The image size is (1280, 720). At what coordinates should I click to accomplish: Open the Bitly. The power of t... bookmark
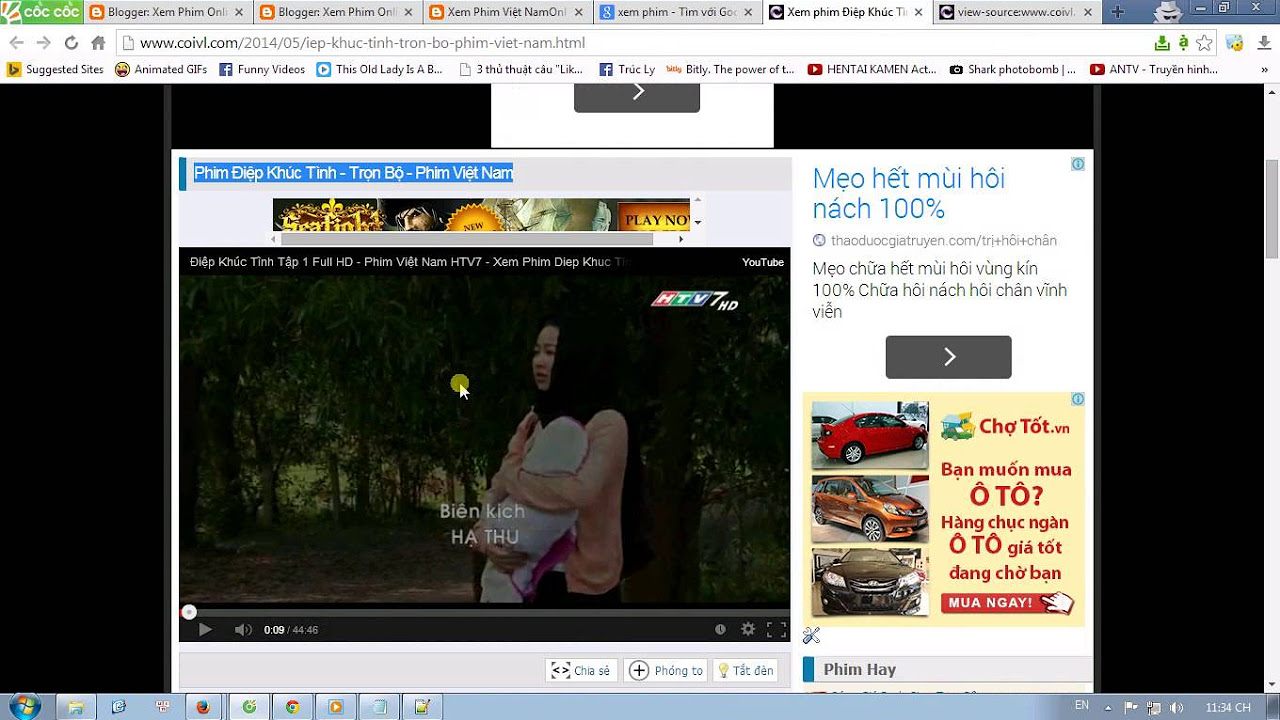tap(731, 69)
